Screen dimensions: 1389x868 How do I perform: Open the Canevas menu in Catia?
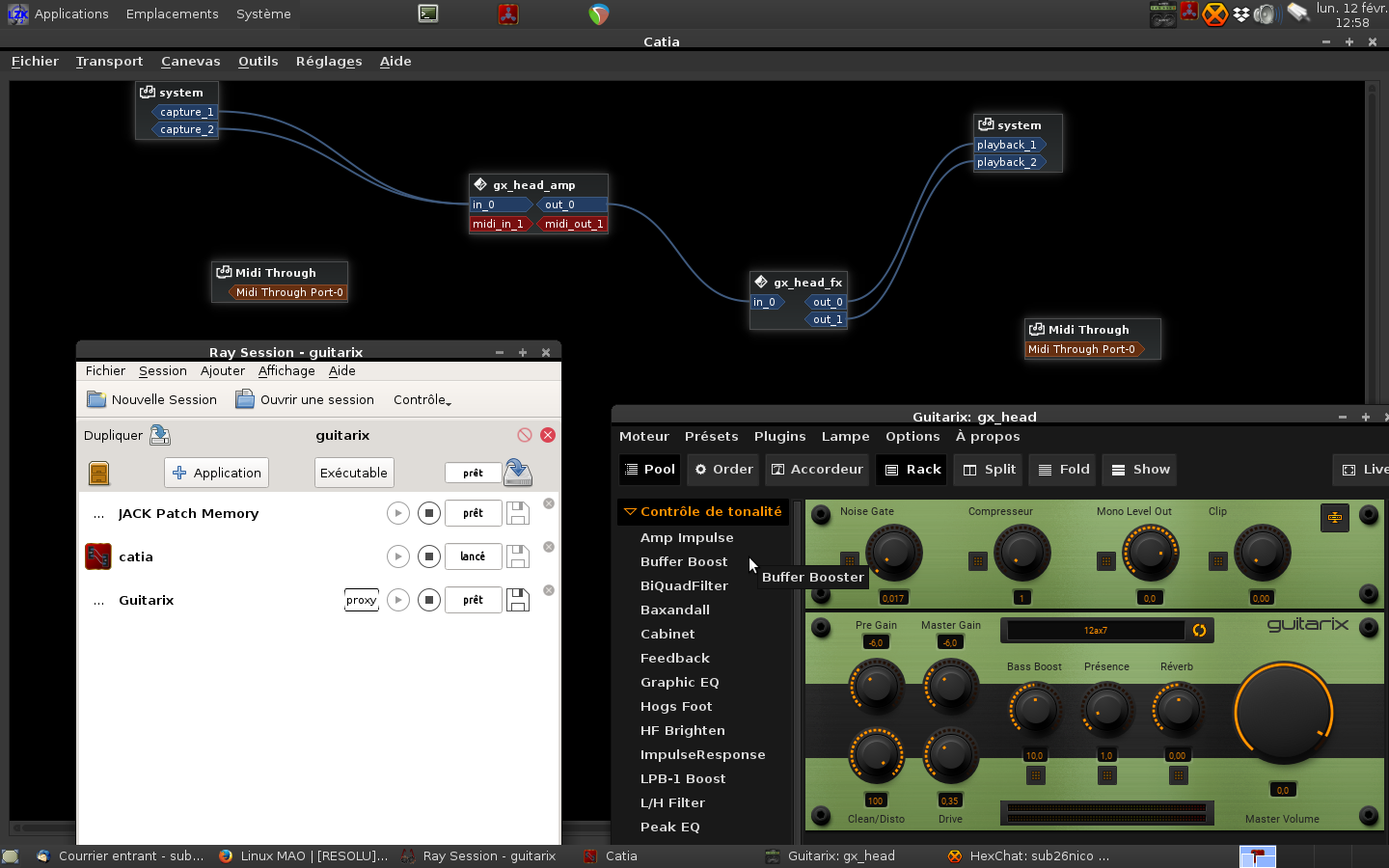tap(190, 61)
